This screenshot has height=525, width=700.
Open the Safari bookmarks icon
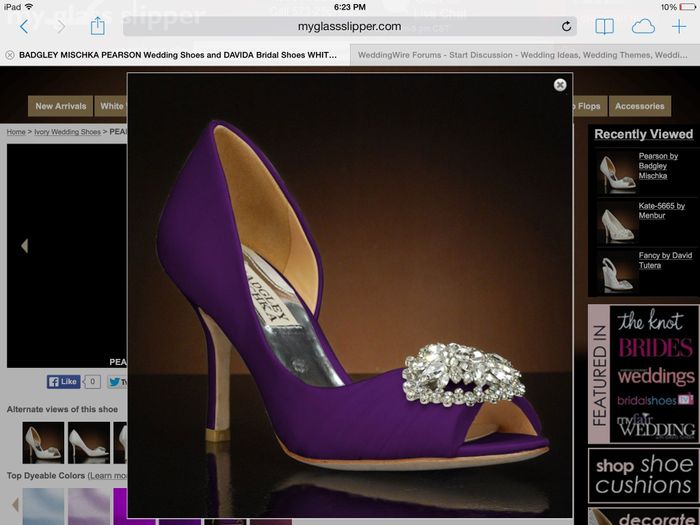coord(604,27)
